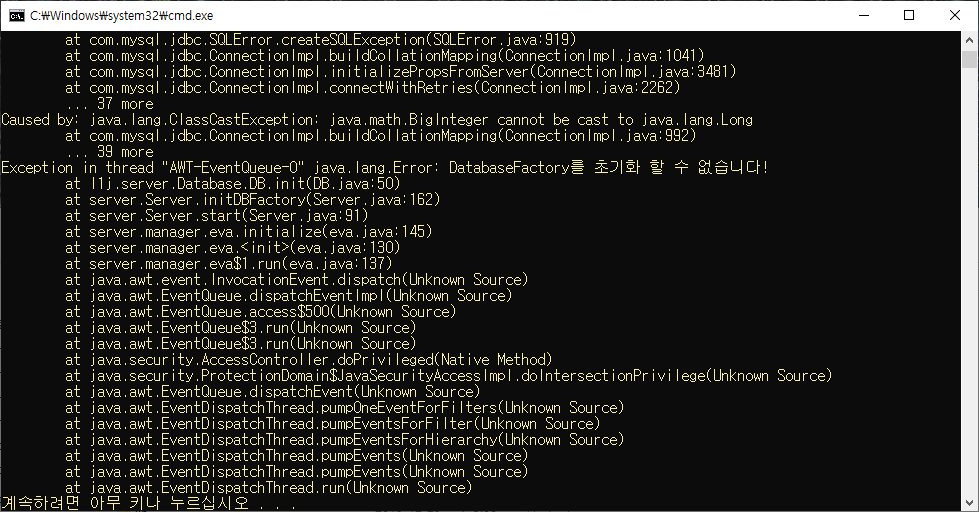Maximize the command prompt window
Image resolution: width=979 pixels, height=512 pixels.
[909, 16]
